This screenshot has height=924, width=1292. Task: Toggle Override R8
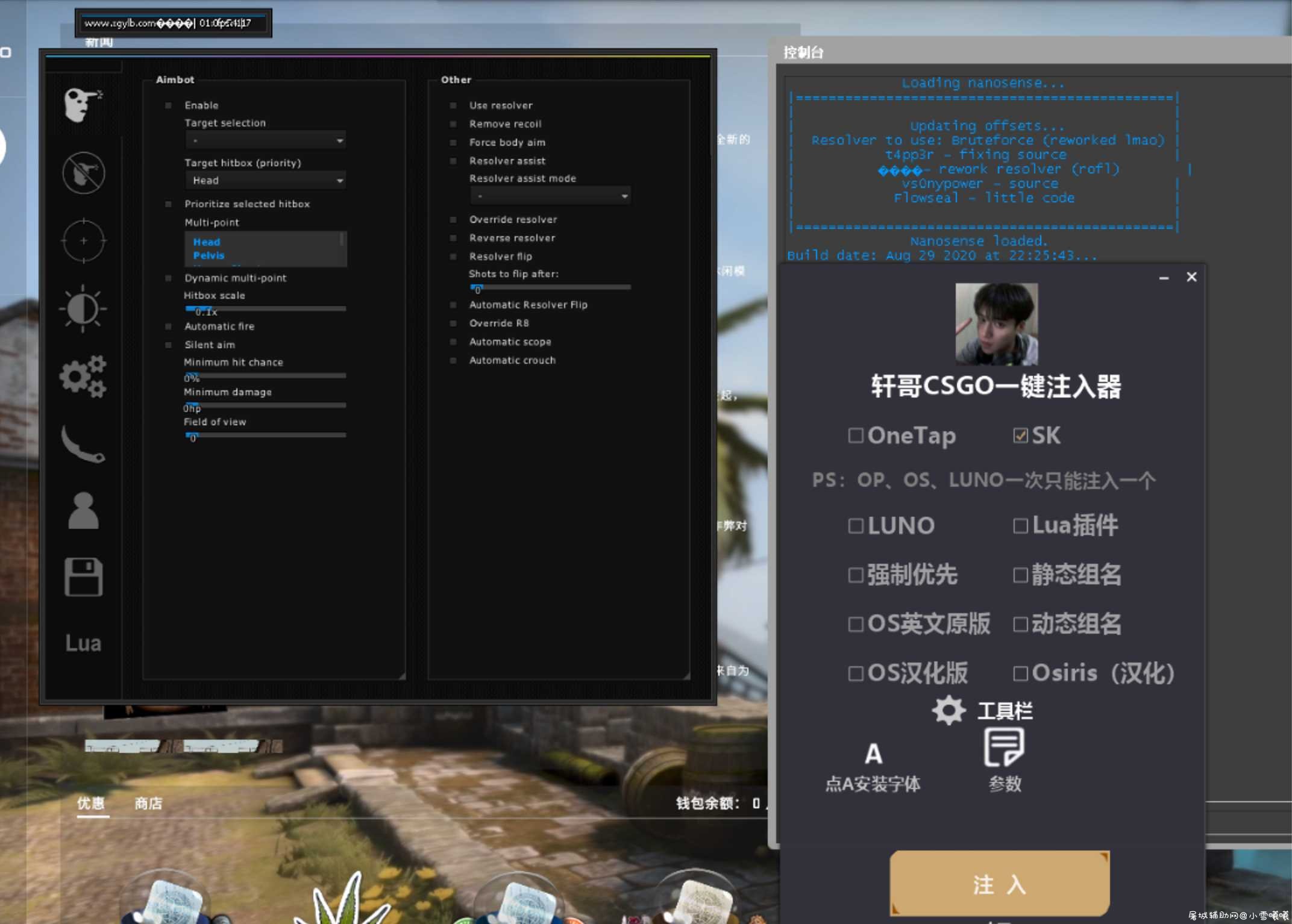click(x=453, y=323)
